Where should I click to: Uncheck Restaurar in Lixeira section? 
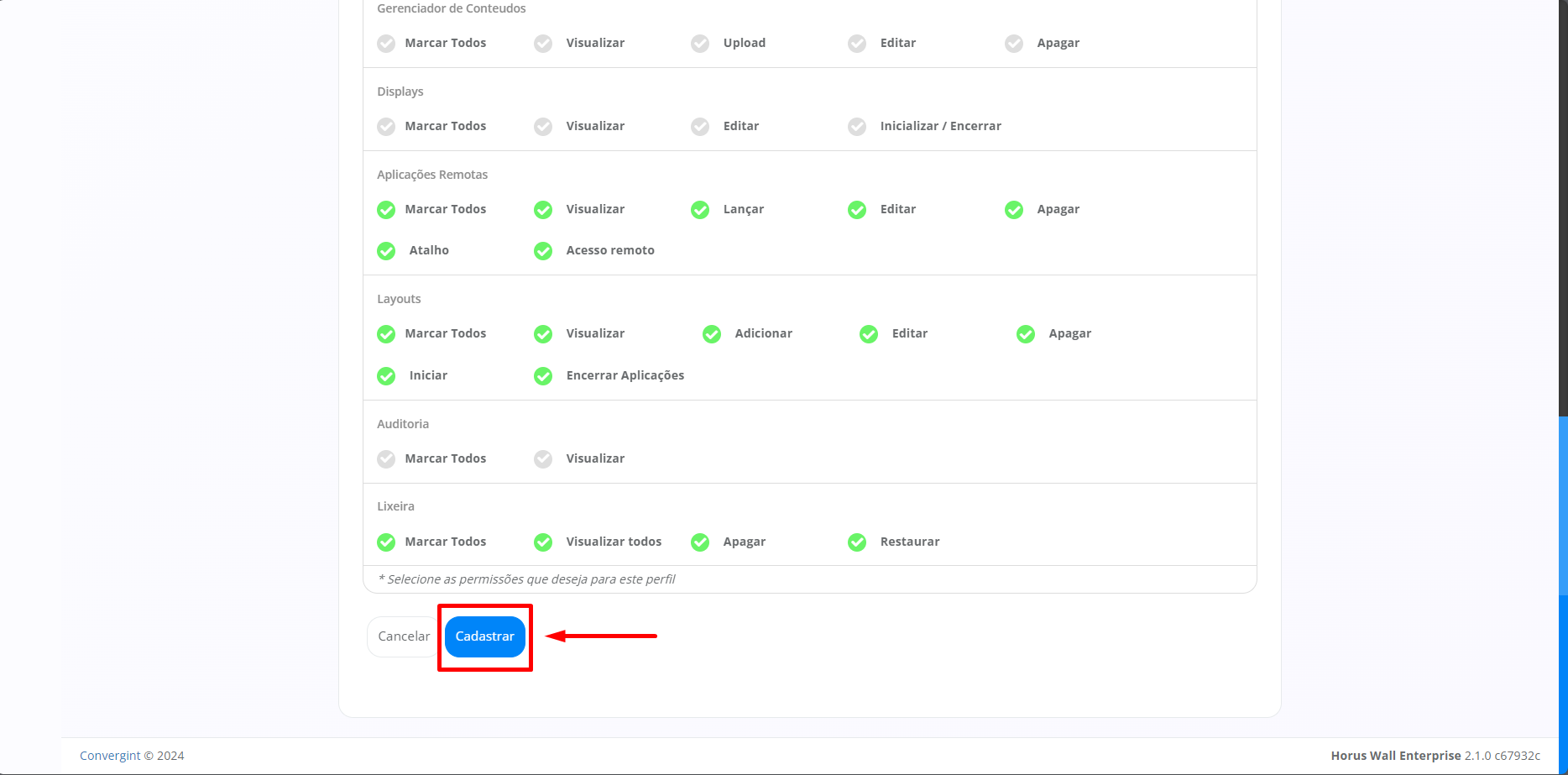click(x=857, y=542)
